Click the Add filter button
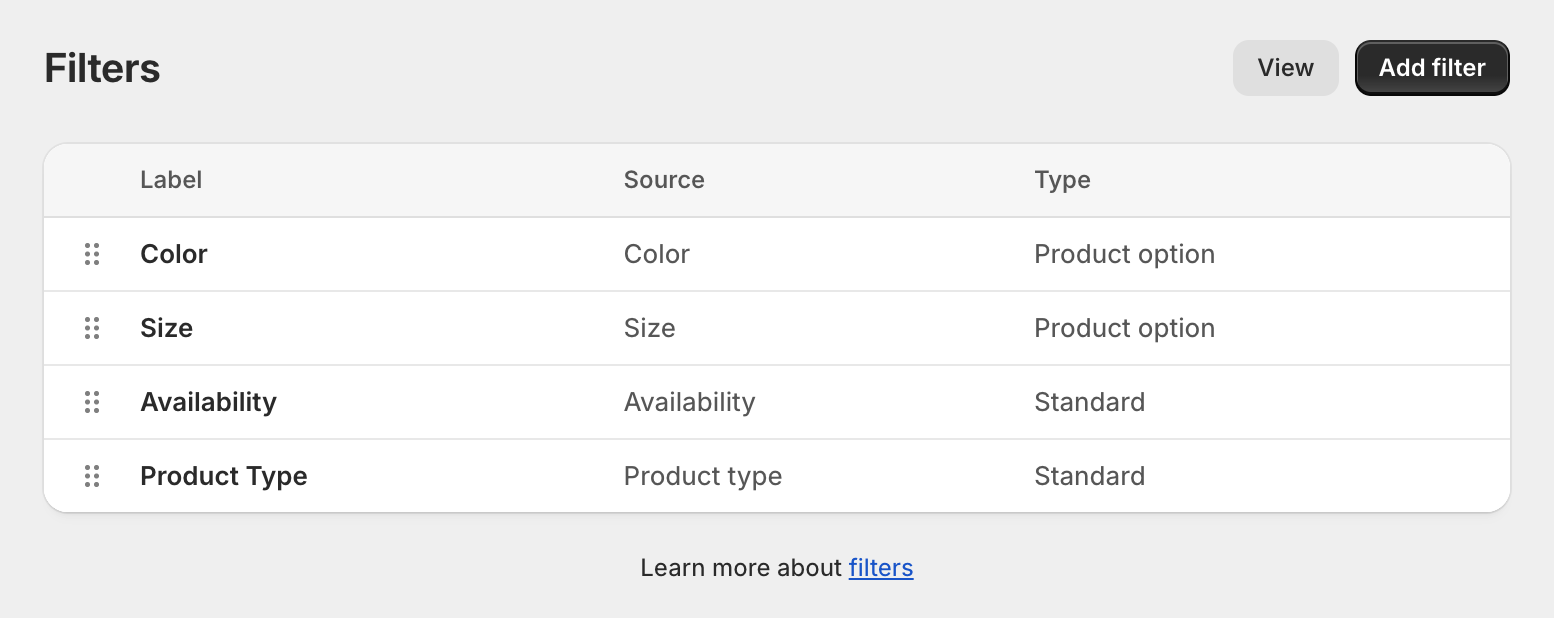Image resolution: width=1554 pixels, height=618 pixels. 1432,68
